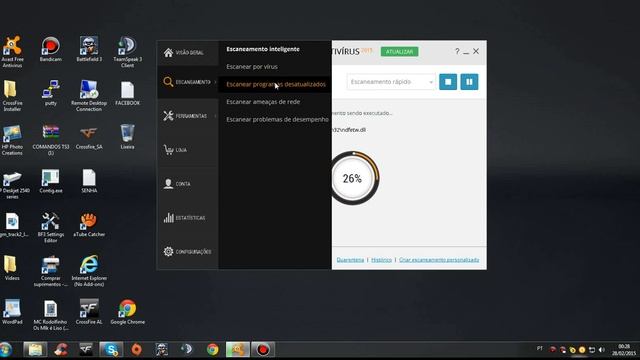This screenshot has width=640, height=360.
Task: Select TeamSpeak 3 Client desktop icon
Action: coord(127,52)
